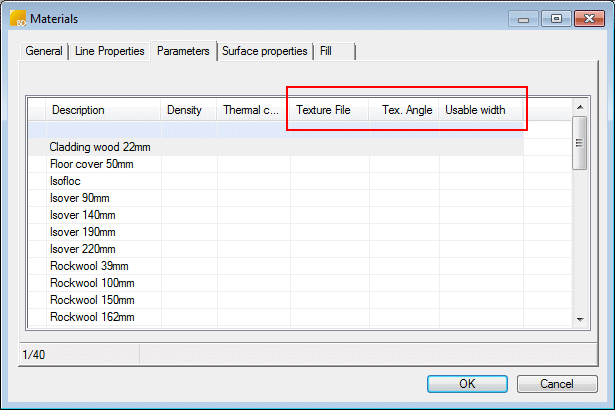Image resolution: width=615 pixels, height=410 pixels.
Task: Select the Isofloc material row
Action: click(x=66, y=181)
